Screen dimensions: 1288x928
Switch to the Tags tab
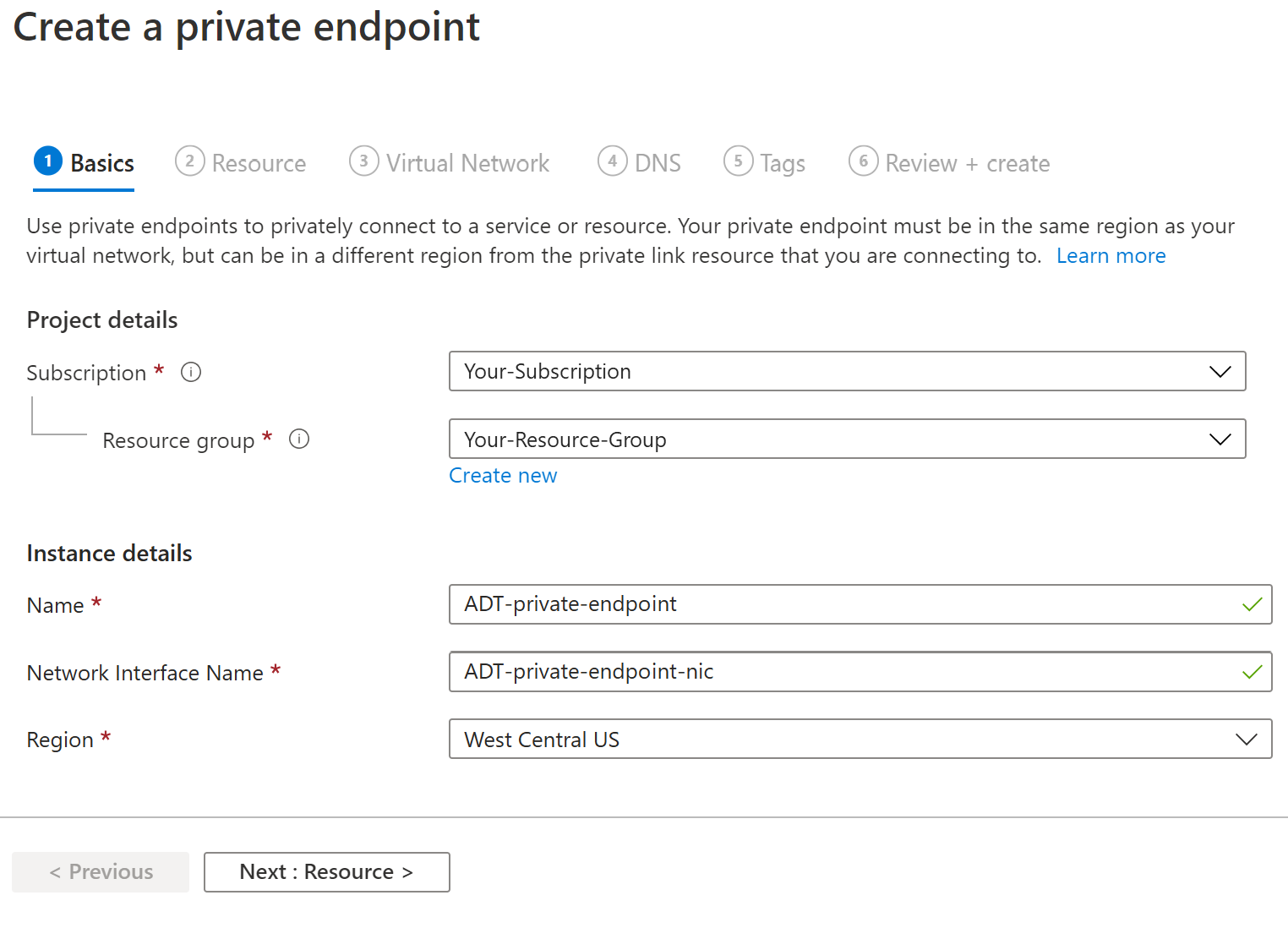765,162
